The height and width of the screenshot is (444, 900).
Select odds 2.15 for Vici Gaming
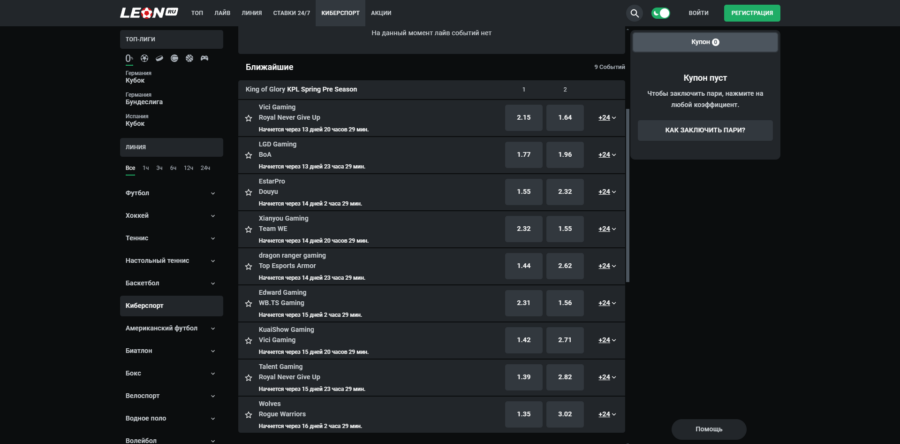point(523,118)
